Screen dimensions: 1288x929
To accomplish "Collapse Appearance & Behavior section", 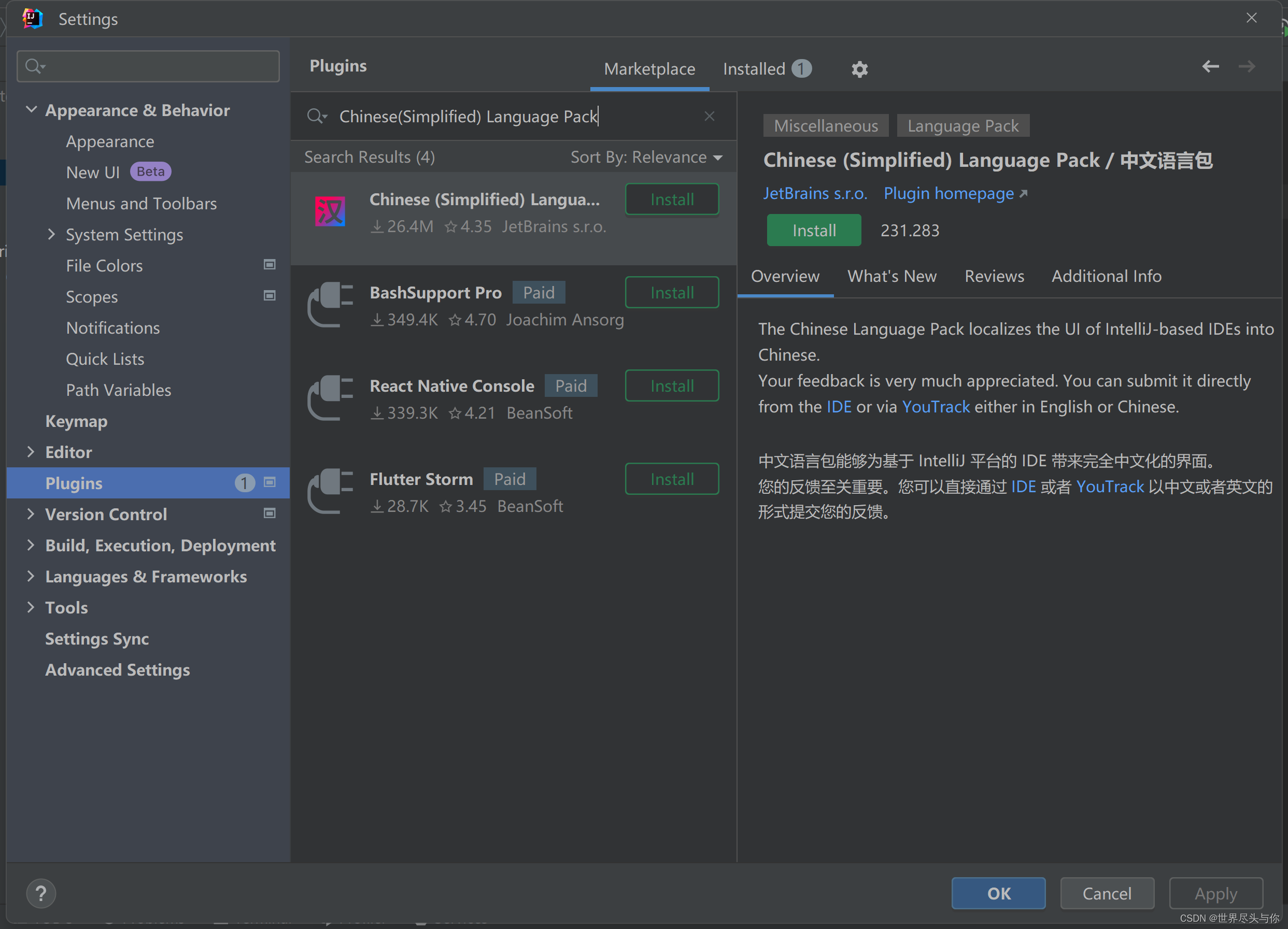I will (32, 109).
